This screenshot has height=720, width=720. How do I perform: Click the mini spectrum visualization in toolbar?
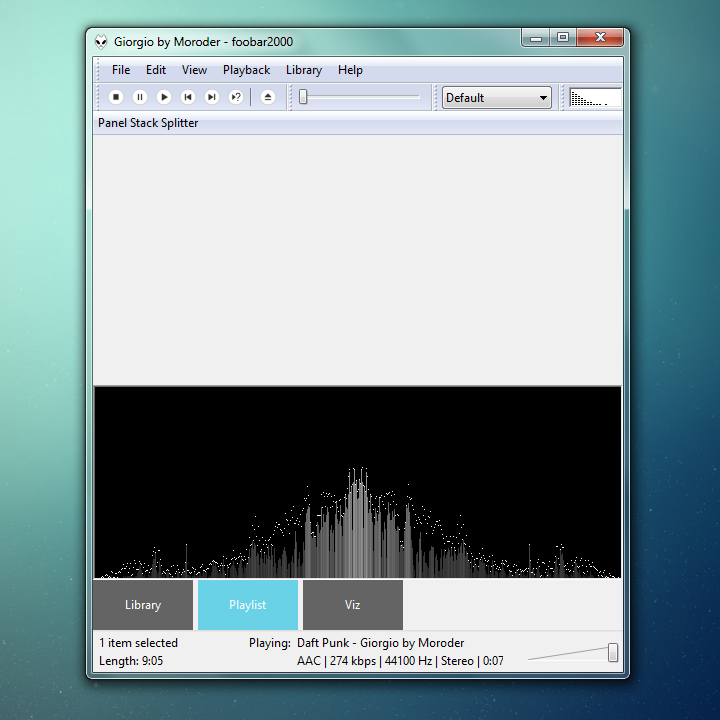tap(595, 98)
